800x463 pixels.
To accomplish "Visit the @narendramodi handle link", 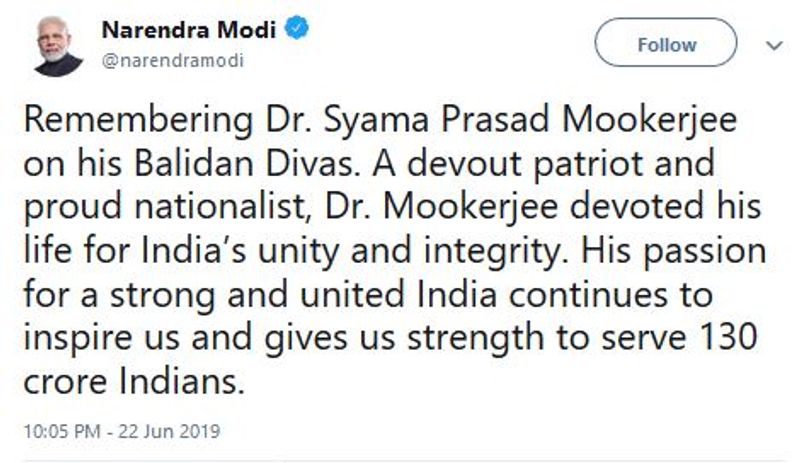I will pyautogui.click(x=173, y=60).
